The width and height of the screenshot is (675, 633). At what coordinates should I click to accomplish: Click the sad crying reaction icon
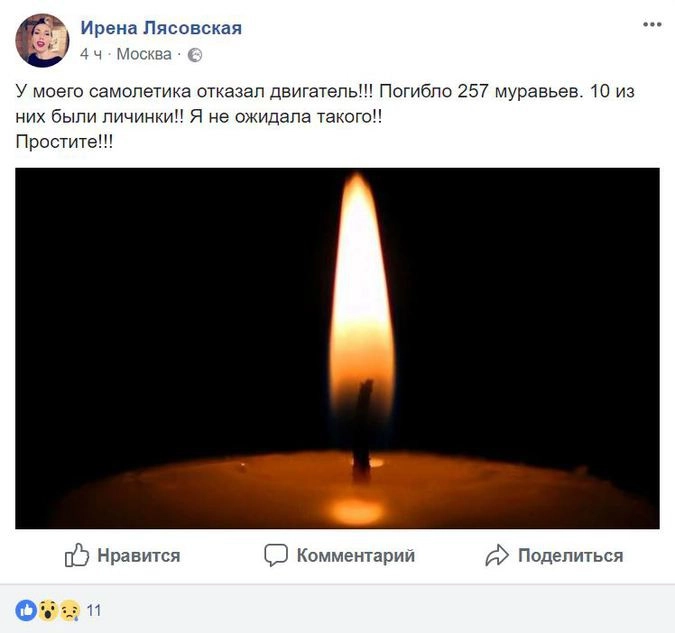(x=70, y=611)
